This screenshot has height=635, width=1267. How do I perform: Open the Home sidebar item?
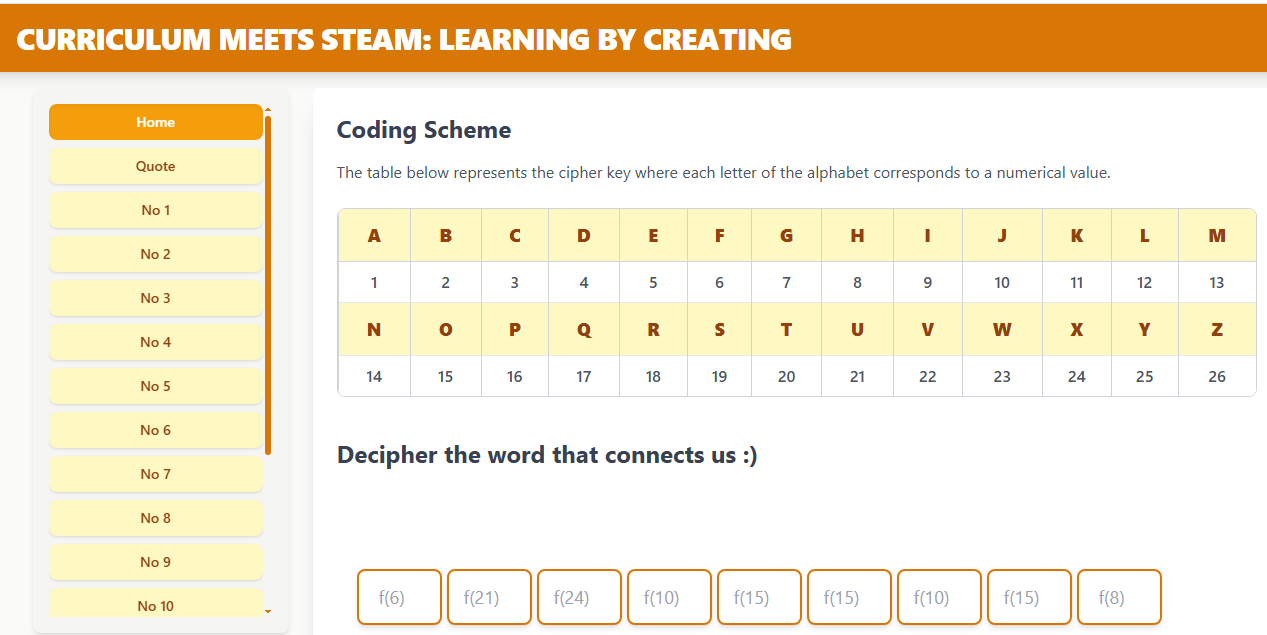tap(156, 122)
